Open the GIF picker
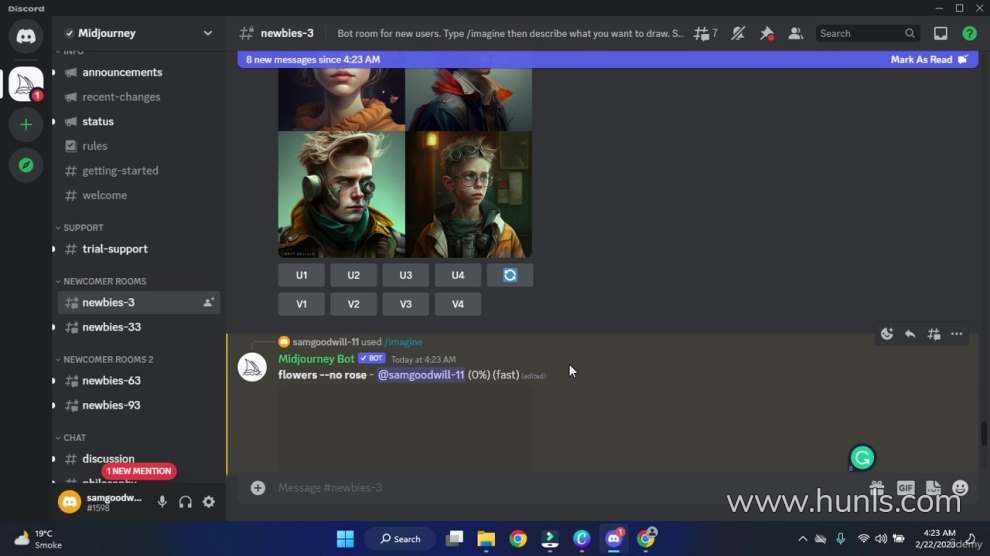 905,488
